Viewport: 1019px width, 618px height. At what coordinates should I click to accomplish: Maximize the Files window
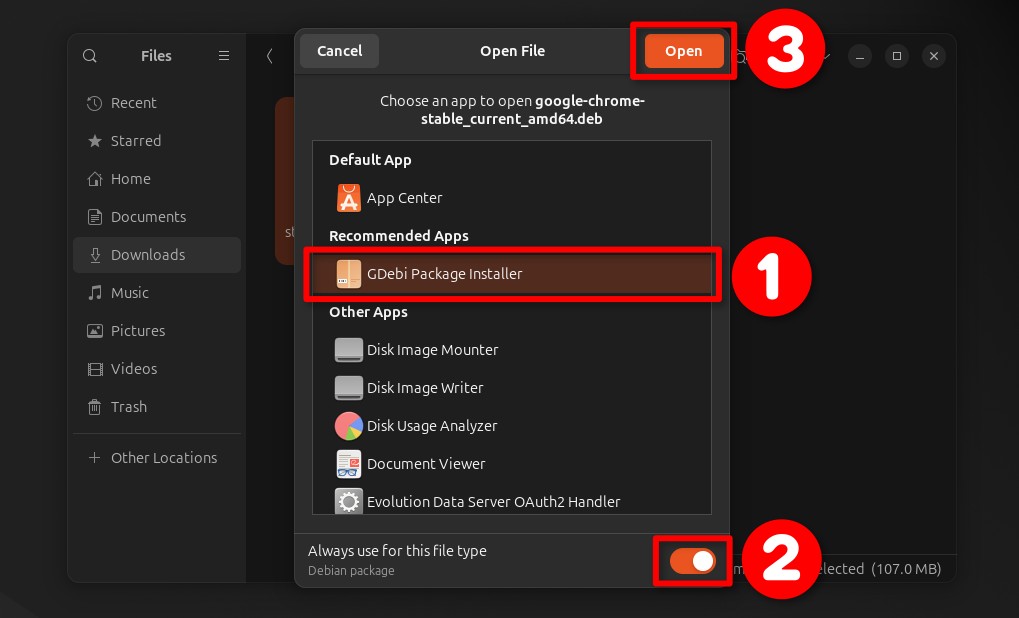(897, 56)
